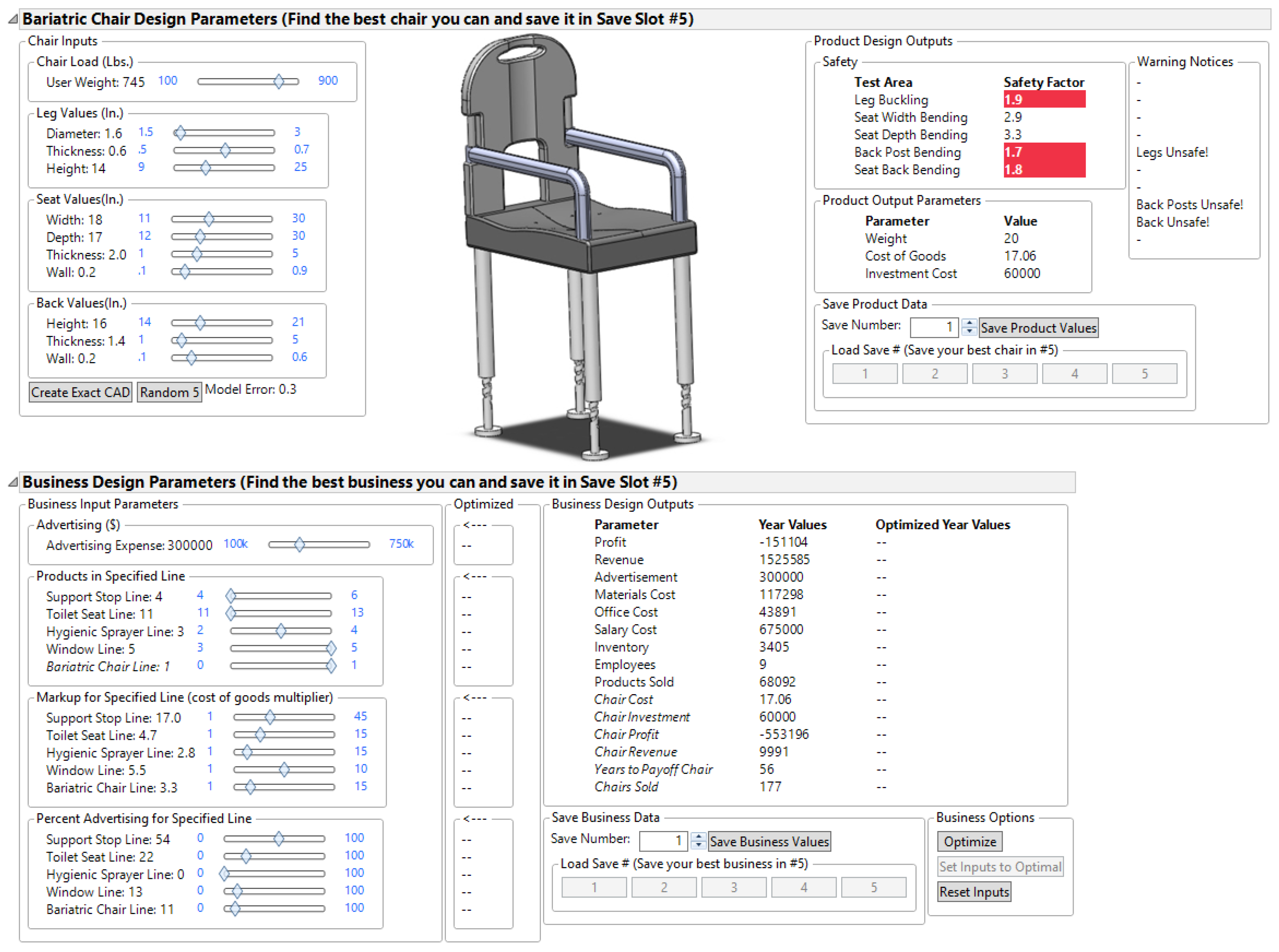The height and width of the screenshot is (952, 1279).
Task: Click the Leg Buckling safety factor 1.9
Action: [1045, 100]
